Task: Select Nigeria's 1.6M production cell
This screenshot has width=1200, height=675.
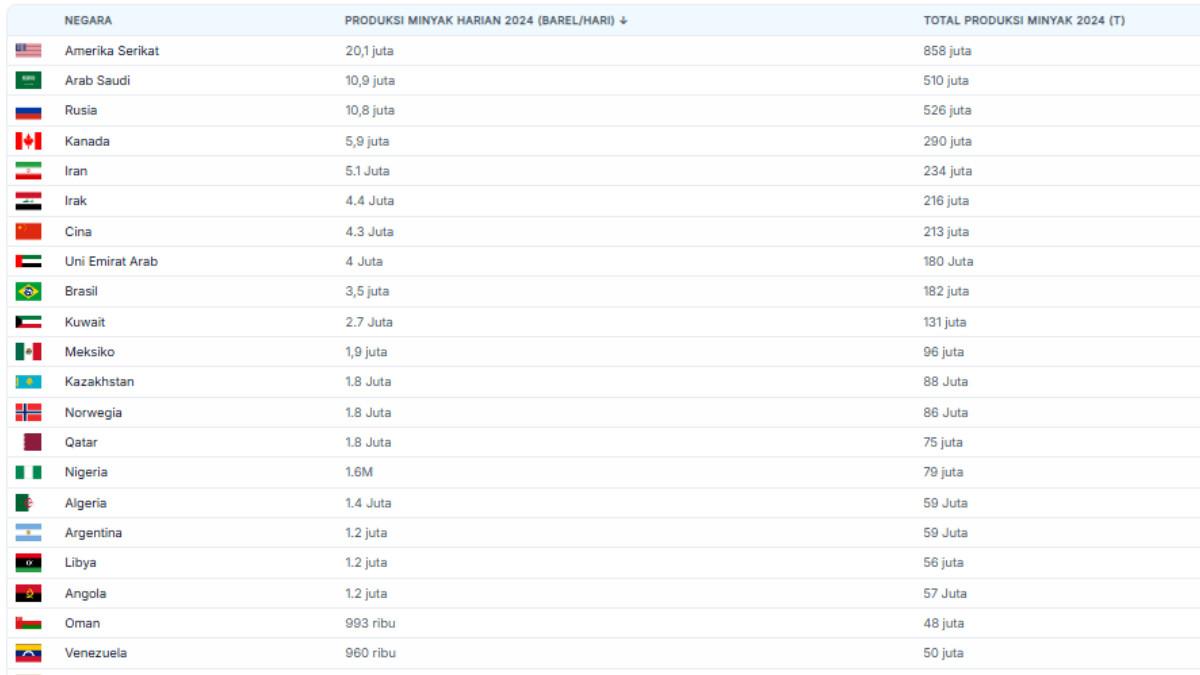Action: coord(360,472)
